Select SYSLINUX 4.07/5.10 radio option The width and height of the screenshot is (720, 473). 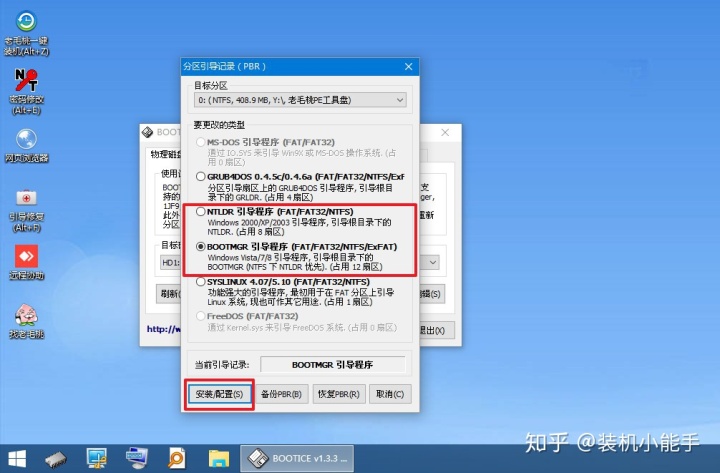201,282
